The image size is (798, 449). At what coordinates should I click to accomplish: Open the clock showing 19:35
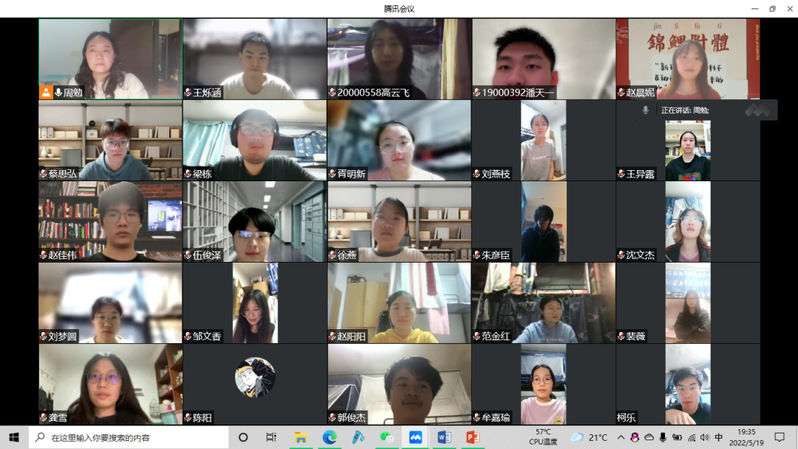click(x=746, y=437)
